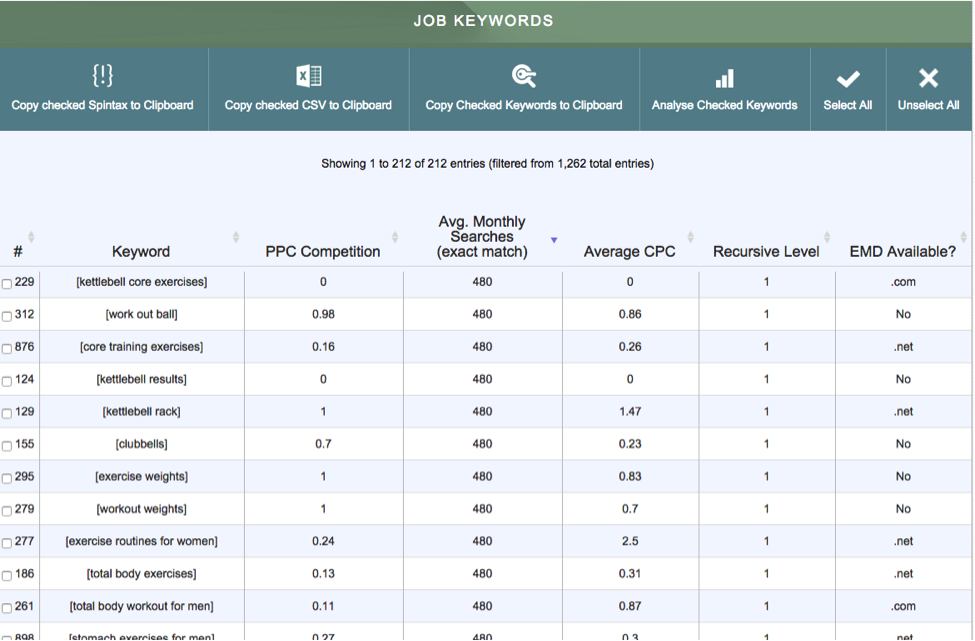Click the EMD Available? column header
Screen dimensions: 975x641
[902, 252]
